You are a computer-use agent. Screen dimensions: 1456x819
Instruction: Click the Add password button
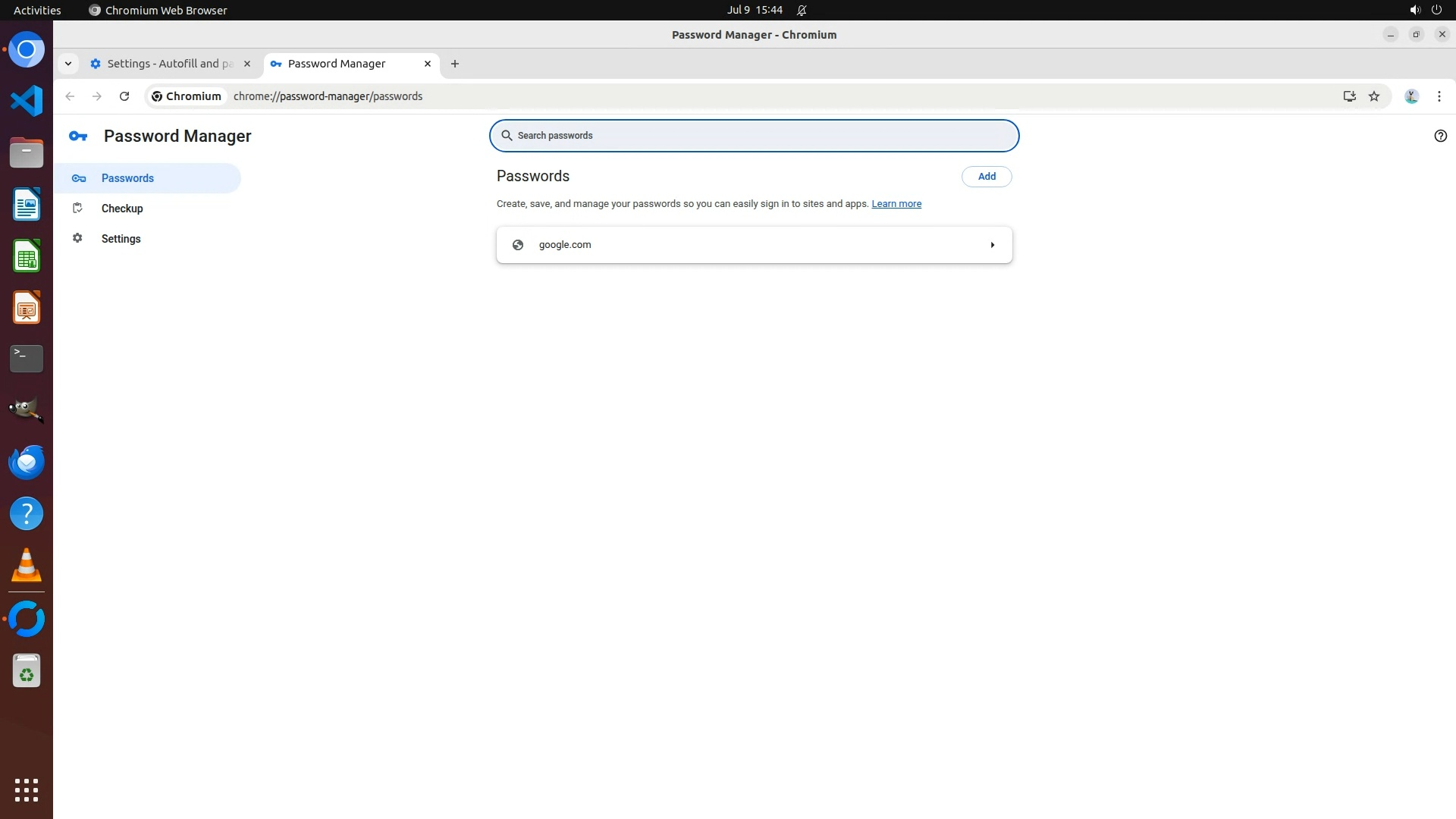tap(986, 176)
